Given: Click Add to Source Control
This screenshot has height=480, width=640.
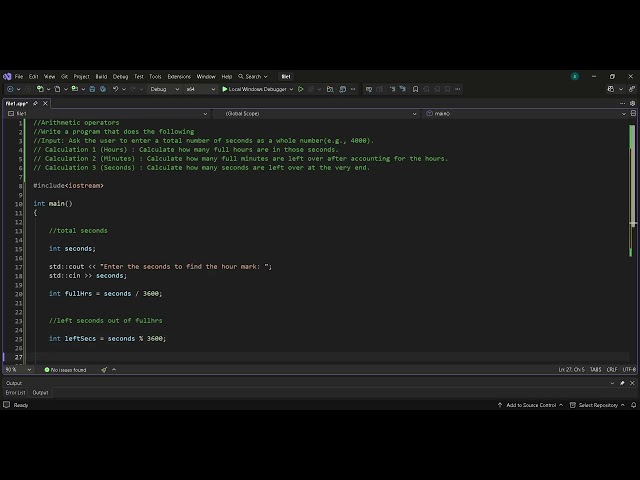Looking at the screenshot, I should (x=530, y=405).
